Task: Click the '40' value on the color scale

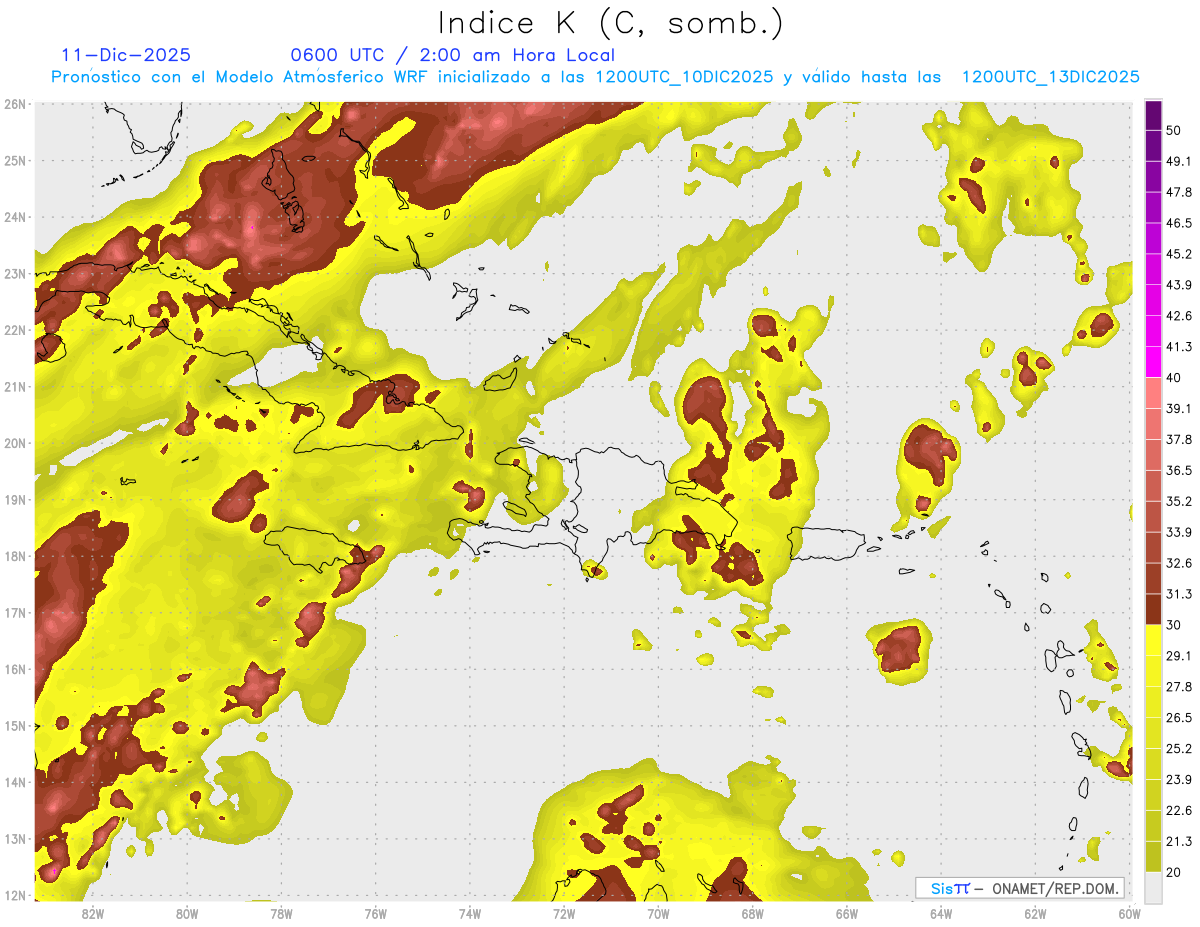Action: [x=1175, y=378]
